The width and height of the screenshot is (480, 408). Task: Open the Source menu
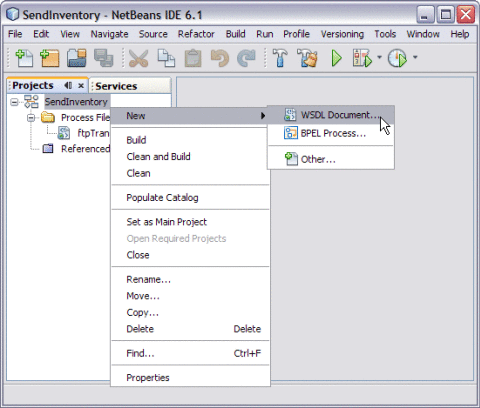(x=153, y=34)
